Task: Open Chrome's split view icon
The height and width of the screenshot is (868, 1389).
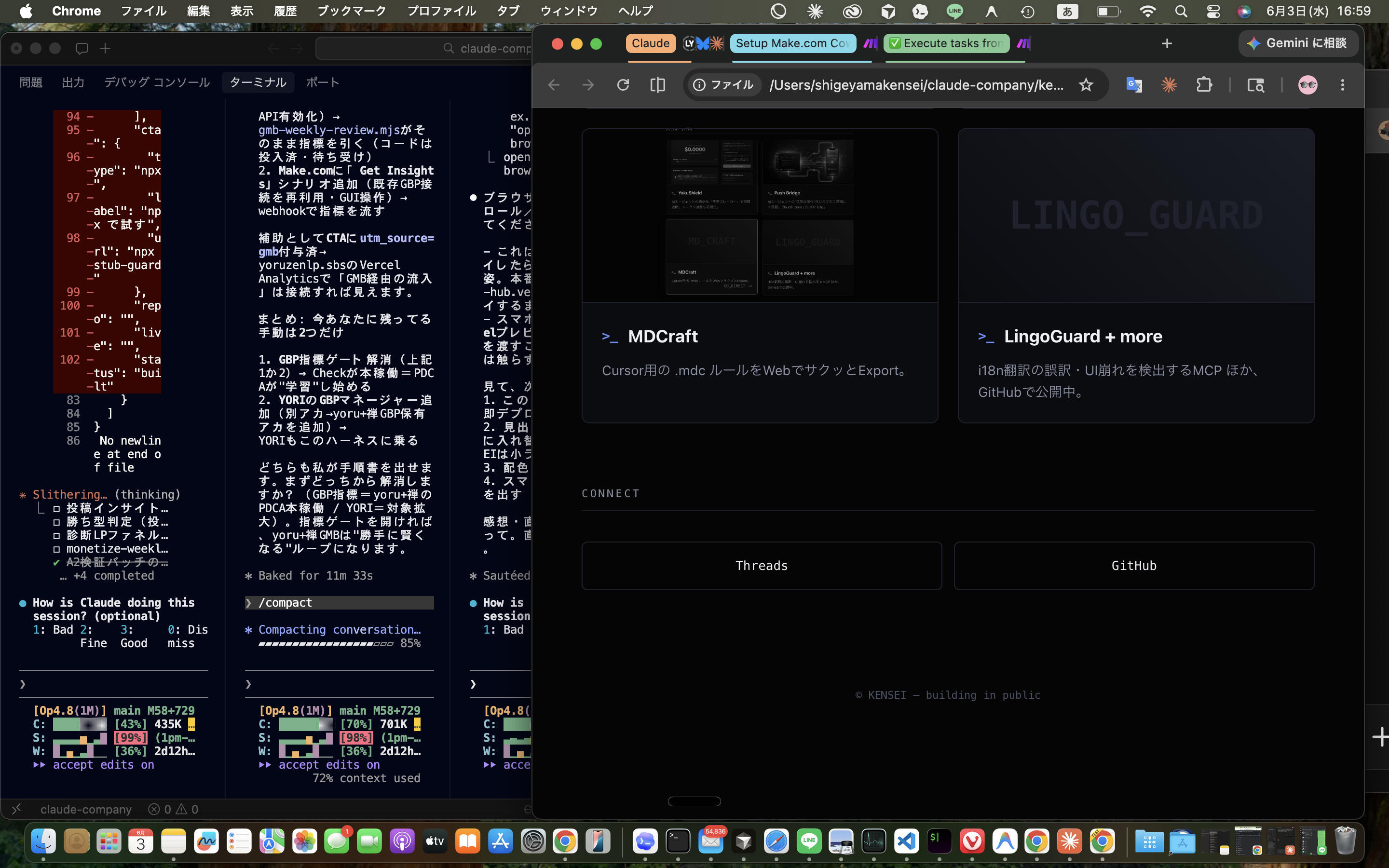Action: (658, 85)
